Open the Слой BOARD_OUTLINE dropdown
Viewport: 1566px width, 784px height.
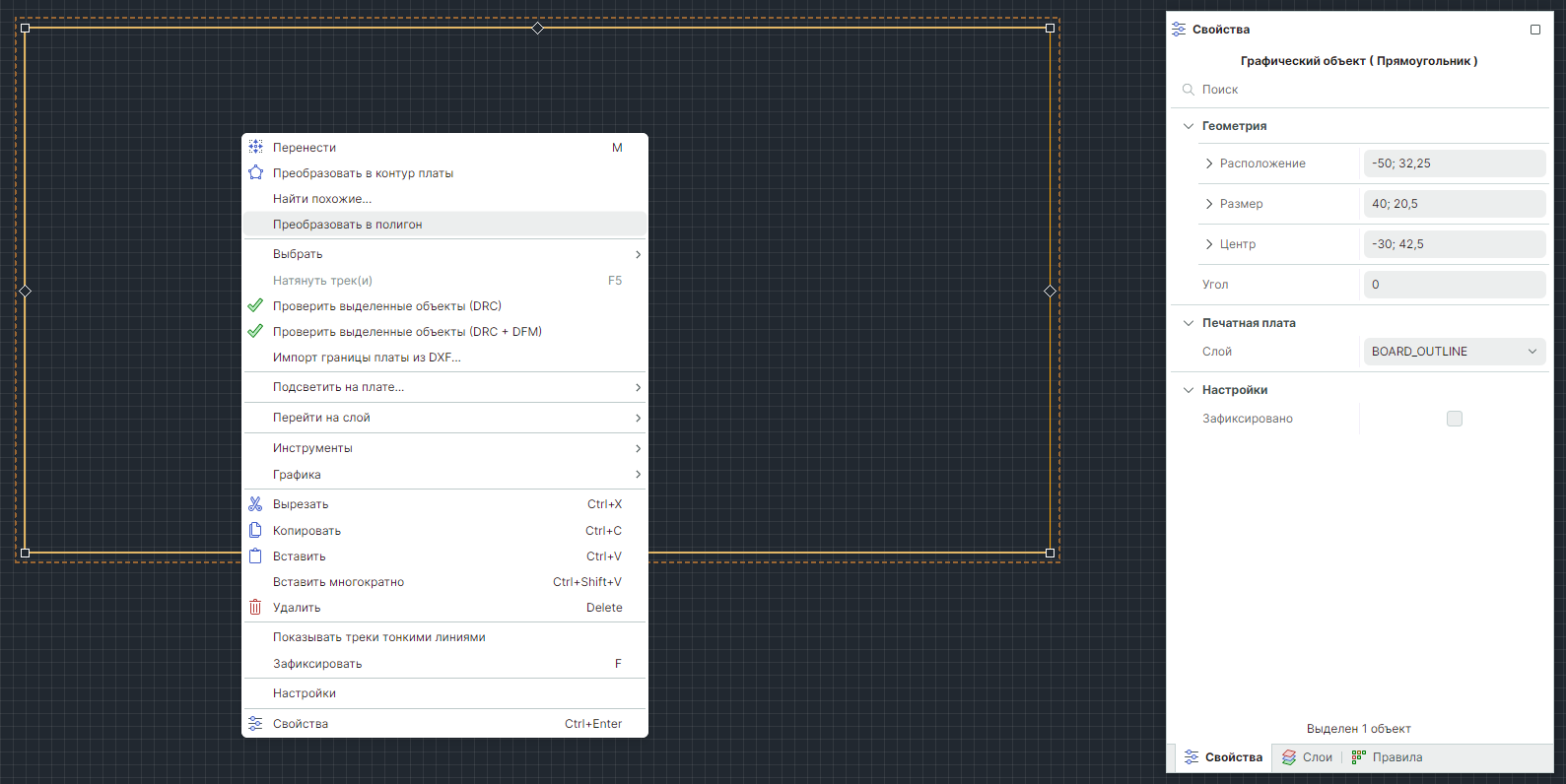coord(1454,352)
